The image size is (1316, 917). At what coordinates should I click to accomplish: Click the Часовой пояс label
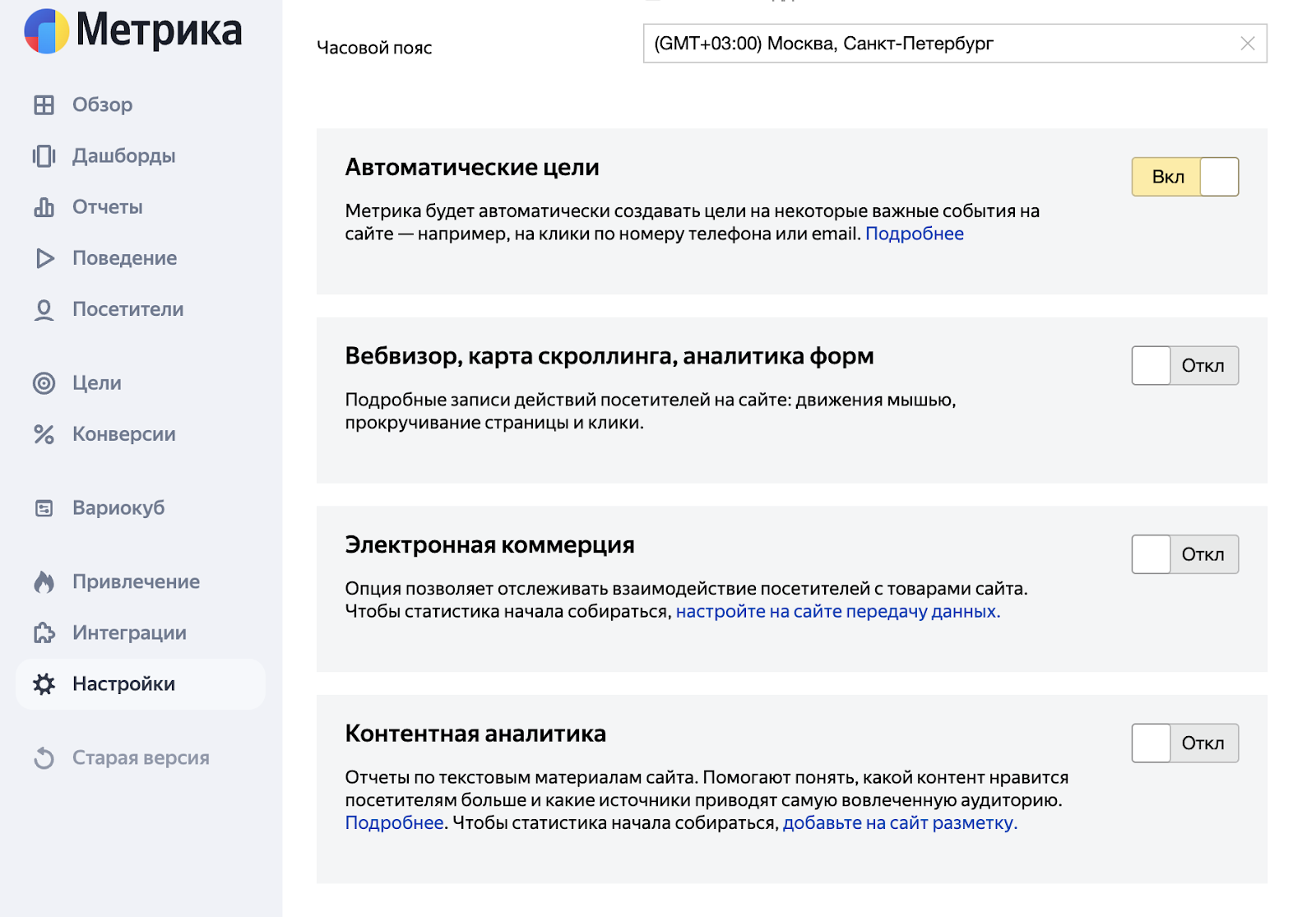coord(374,48)
